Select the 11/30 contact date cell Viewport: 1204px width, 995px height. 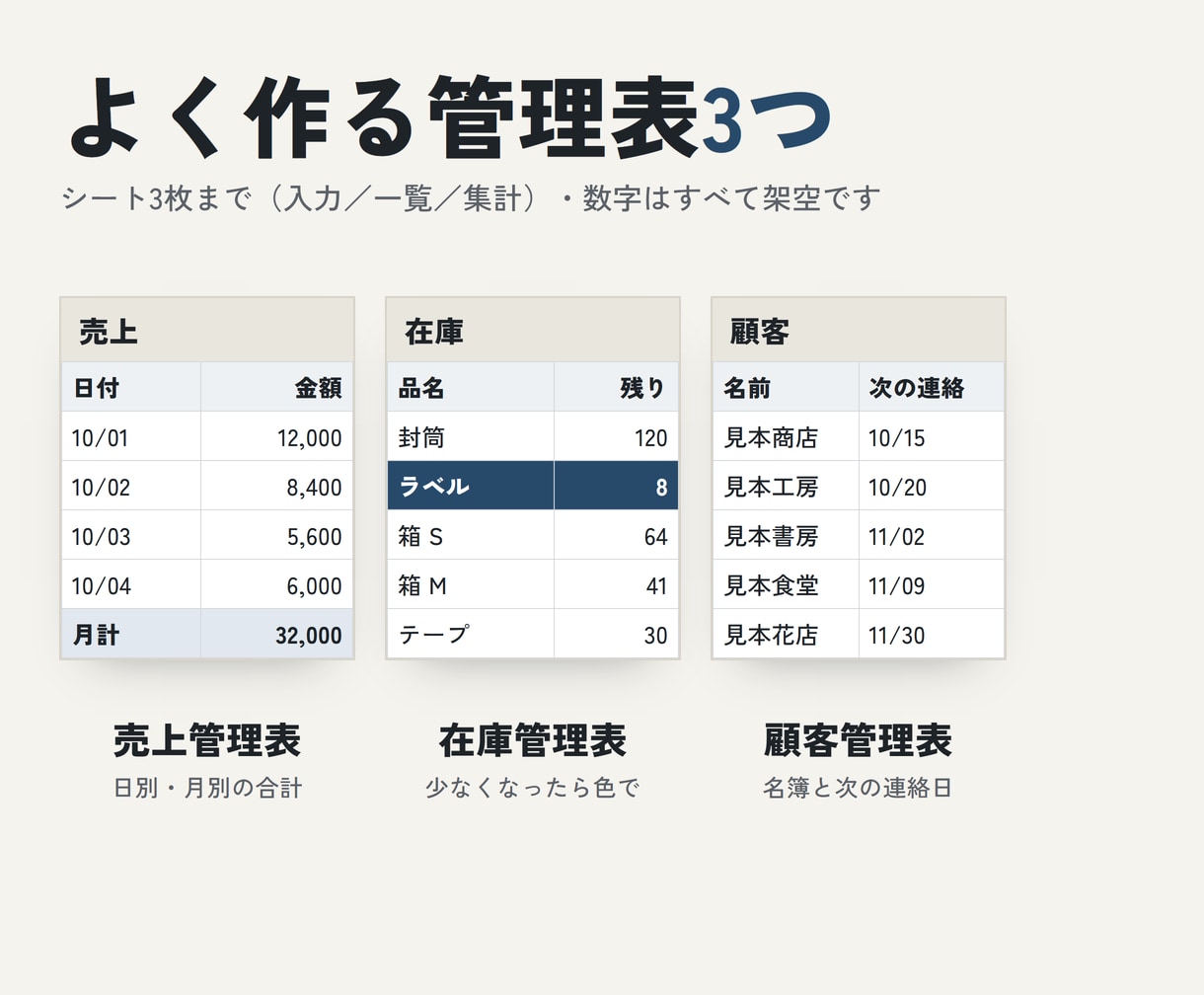tap(932, 634)
